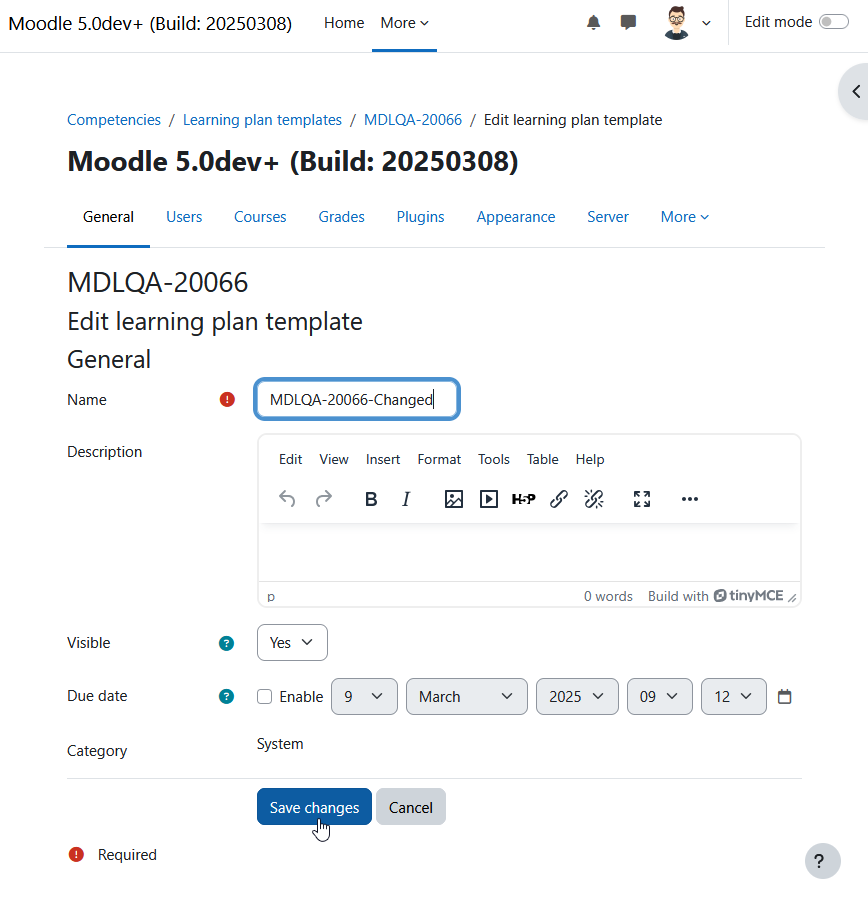This screenshot has height=897, width=868.
Task: Click the editor resize handle
Action: pyautogui.click(x=792, y=597)
